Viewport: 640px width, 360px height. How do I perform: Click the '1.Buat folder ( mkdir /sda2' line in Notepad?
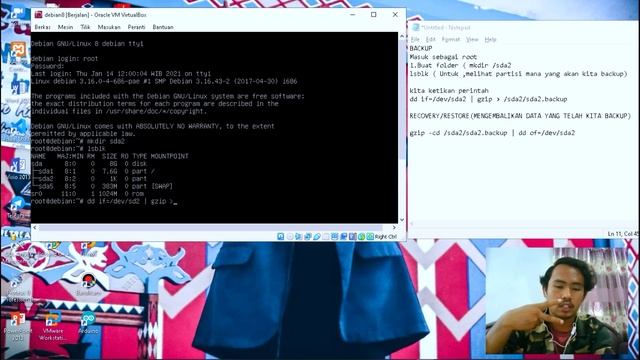coord(460,65)
